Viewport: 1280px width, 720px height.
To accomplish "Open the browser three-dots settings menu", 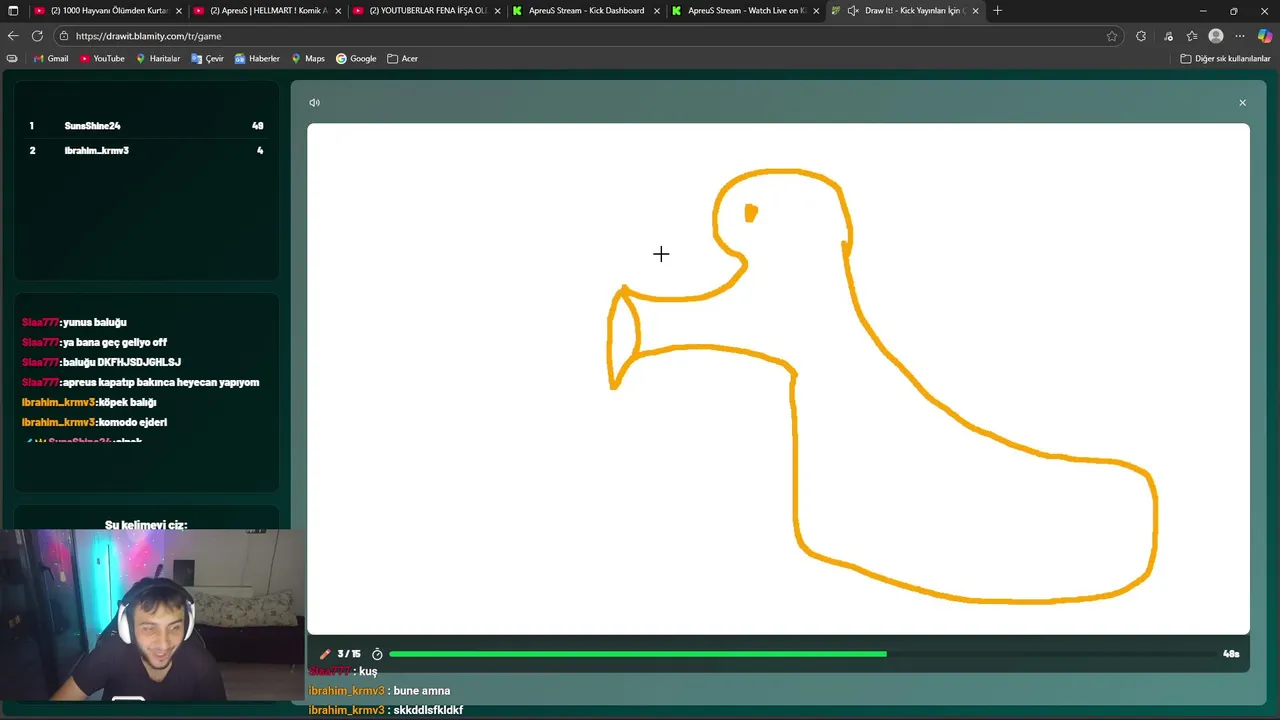I will pos(1240,36).
